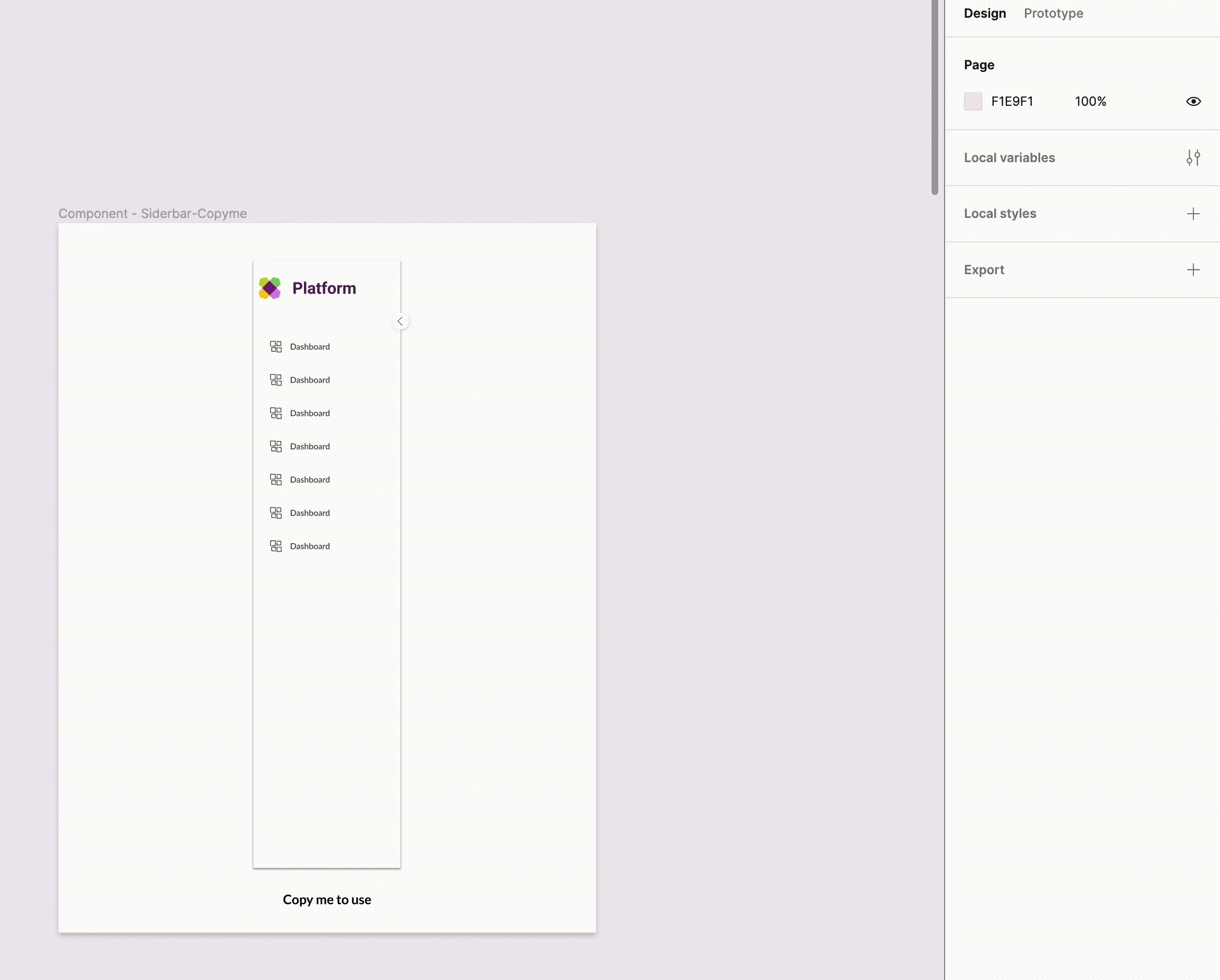Click the fifth Dashboard grid icon
This screenshot has height=980, width=1220.
click(276, 480)
